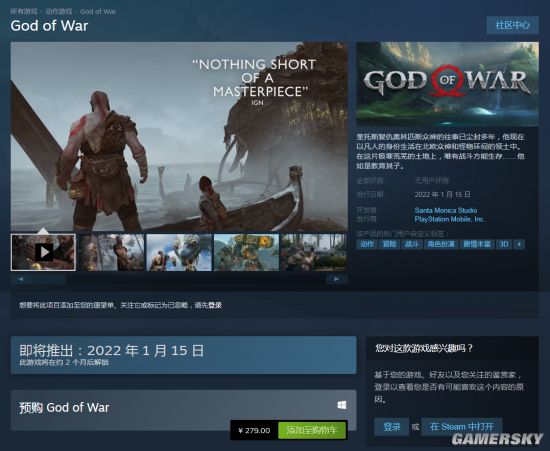Click the left arrow of thumbnail strip
The height and width of the screenshot is (451, 550).
[x=21, y=279]
